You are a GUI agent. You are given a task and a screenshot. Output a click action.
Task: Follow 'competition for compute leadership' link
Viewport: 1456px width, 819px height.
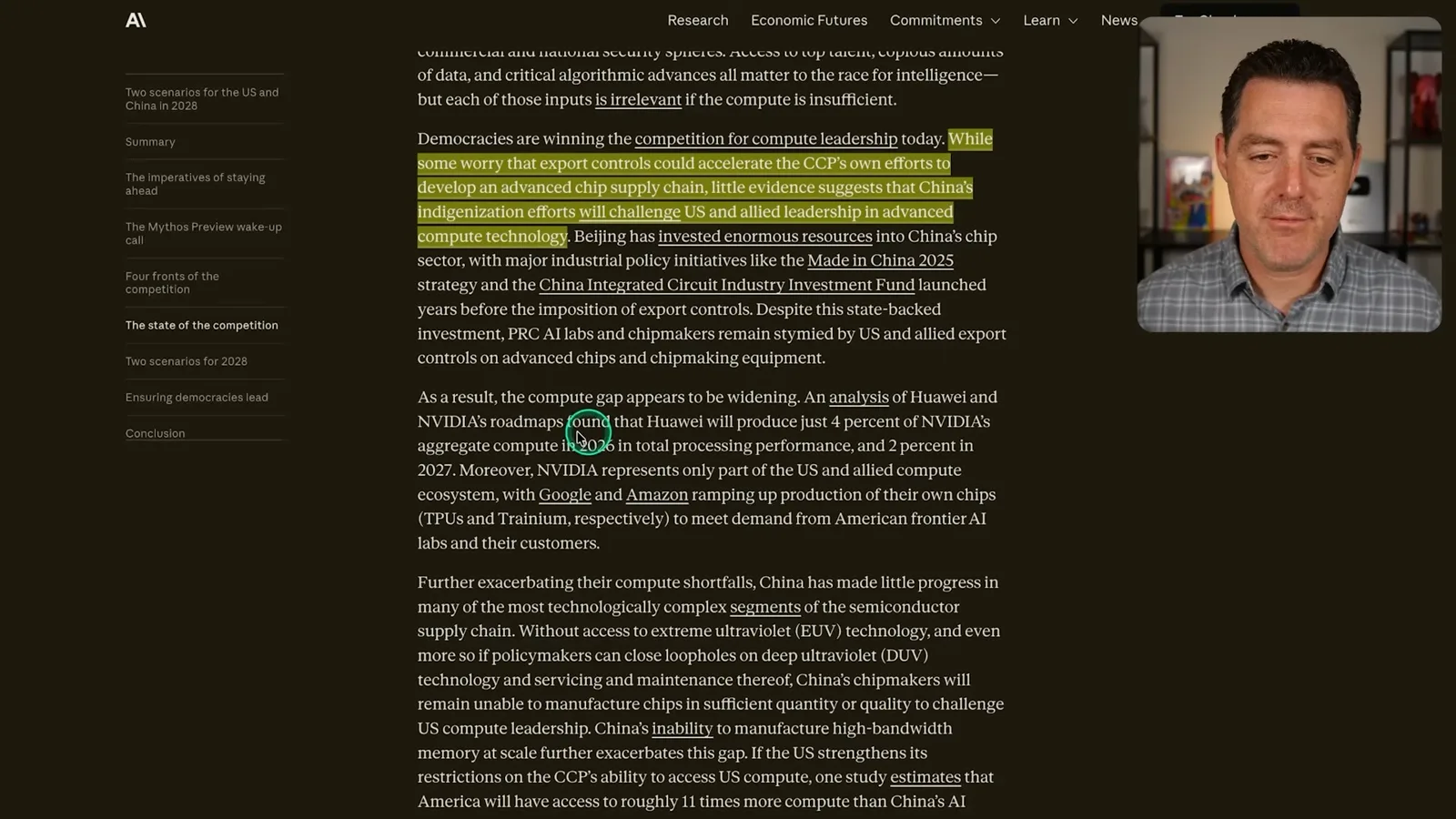tap(766, 139)
